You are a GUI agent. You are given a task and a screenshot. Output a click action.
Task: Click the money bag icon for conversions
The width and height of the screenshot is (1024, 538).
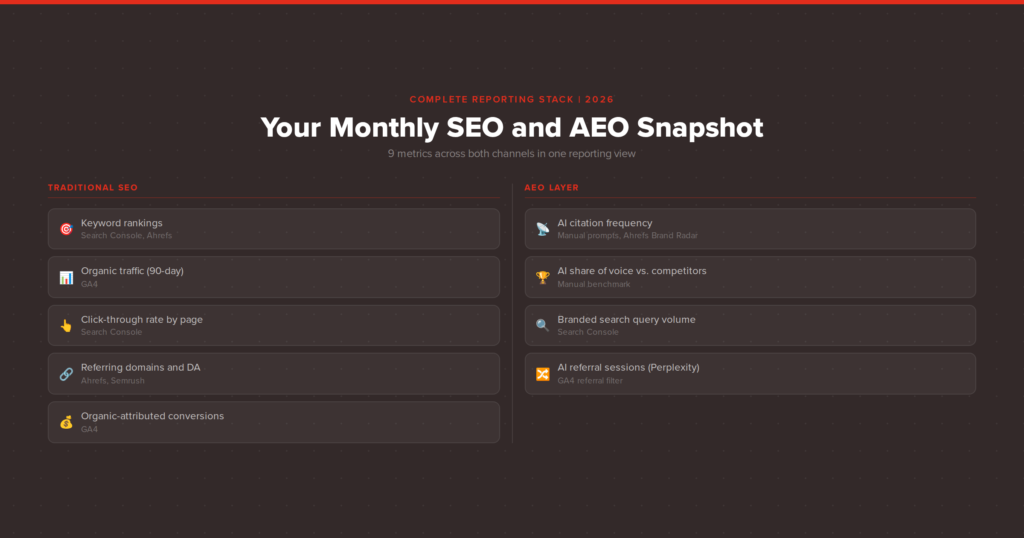click(66, 422)
